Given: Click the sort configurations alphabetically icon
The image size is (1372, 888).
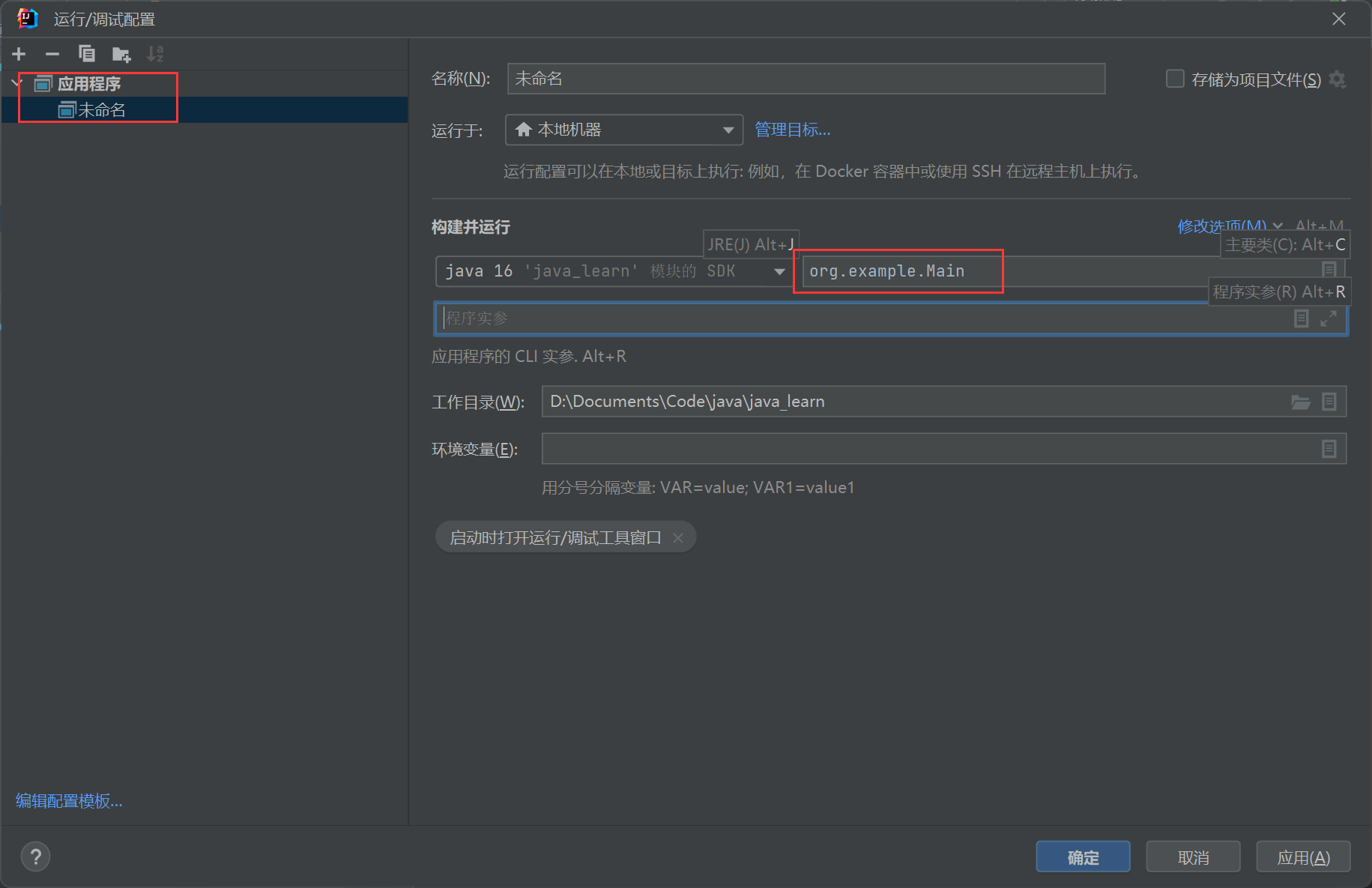Looking at the screenshot, I should pyautogui.click(x=155, y=54).
